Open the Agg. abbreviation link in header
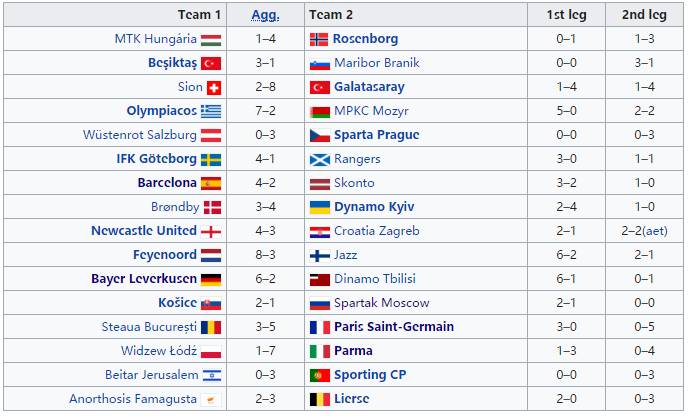This screenshot has height=416, width=688. [265, 14]
